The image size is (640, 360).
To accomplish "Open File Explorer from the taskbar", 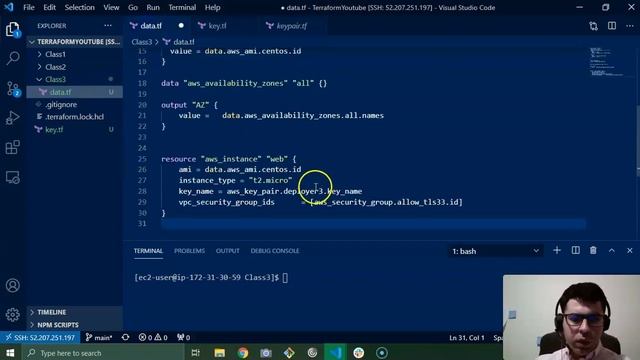I will click(x=220, y=353).
